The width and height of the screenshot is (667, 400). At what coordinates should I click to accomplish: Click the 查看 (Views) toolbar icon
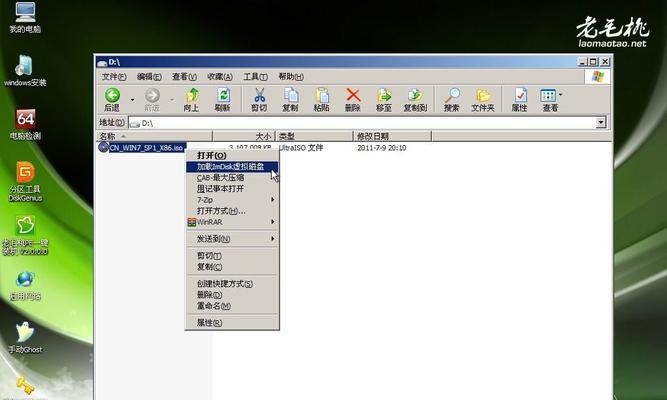548,95
